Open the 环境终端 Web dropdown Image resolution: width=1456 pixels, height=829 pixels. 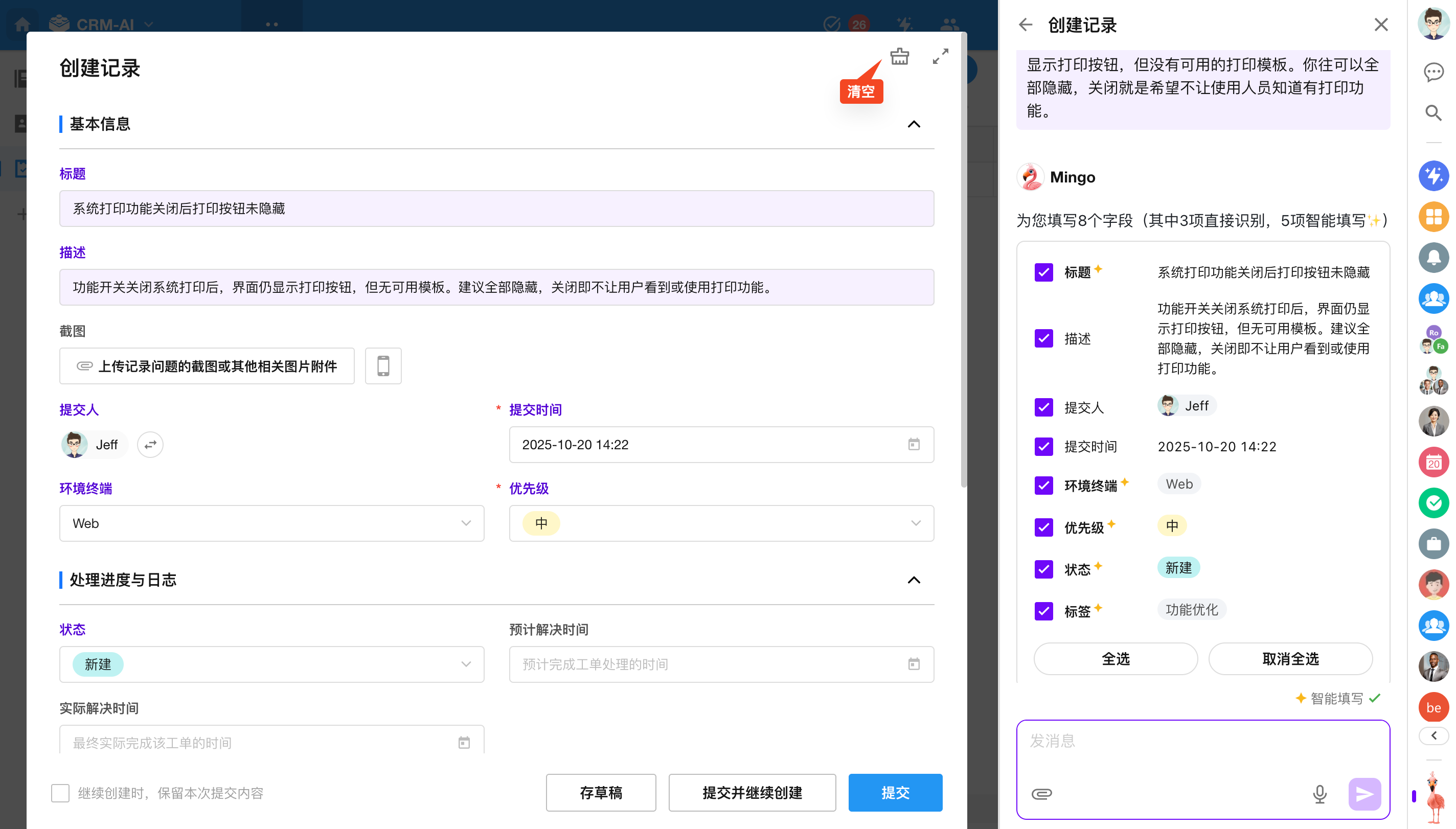click(x=271, y=523)
